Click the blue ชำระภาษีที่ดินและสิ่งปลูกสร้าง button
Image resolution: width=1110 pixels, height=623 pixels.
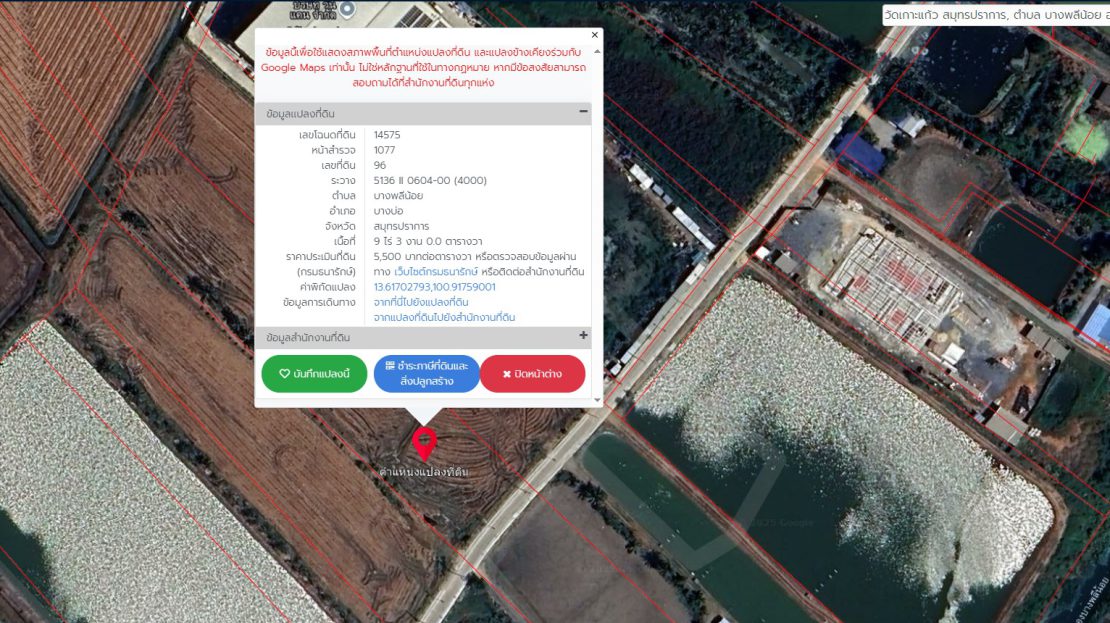tap(427, 374)
